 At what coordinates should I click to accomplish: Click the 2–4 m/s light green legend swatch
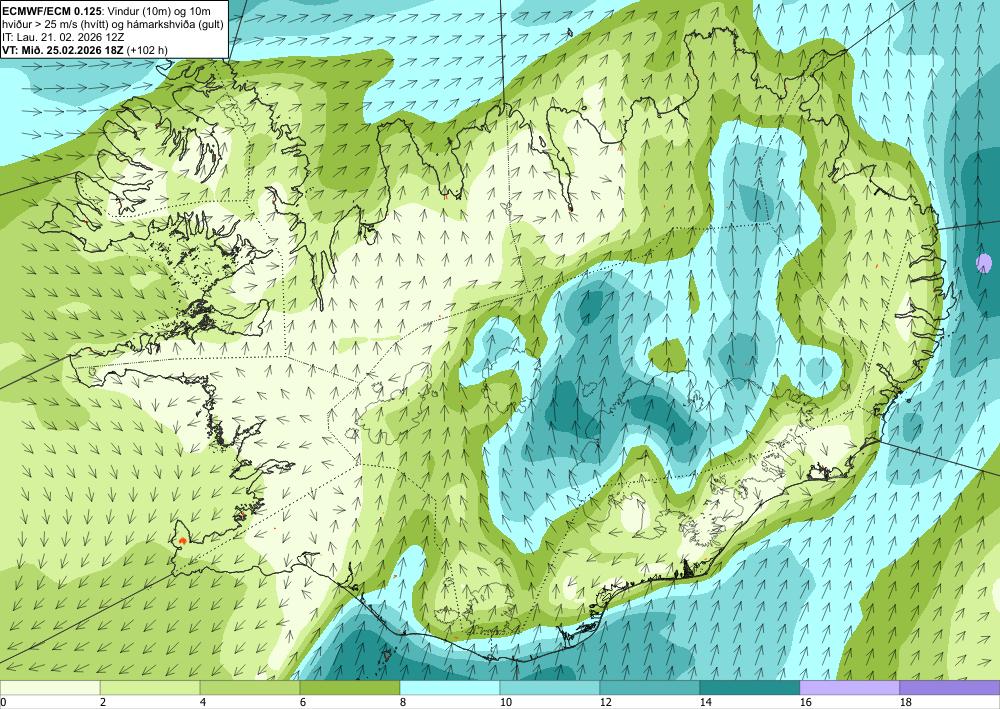click(150, 687)
